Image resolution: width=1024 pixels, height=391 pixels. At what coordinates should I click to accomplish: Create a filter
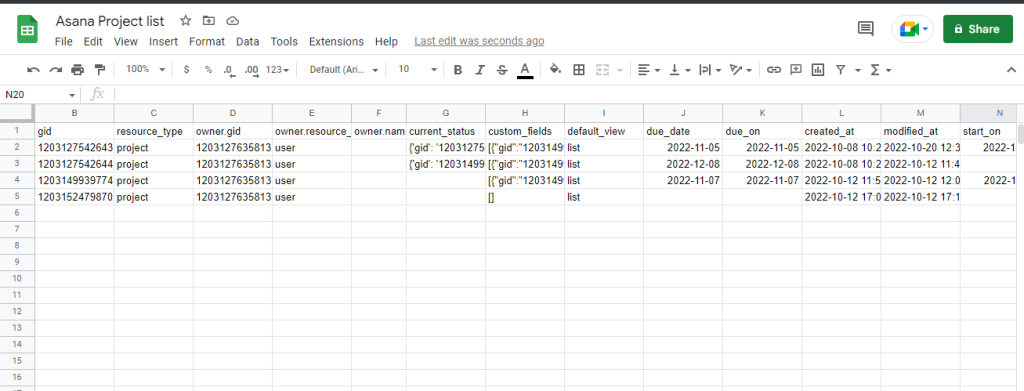coord(840,69)
